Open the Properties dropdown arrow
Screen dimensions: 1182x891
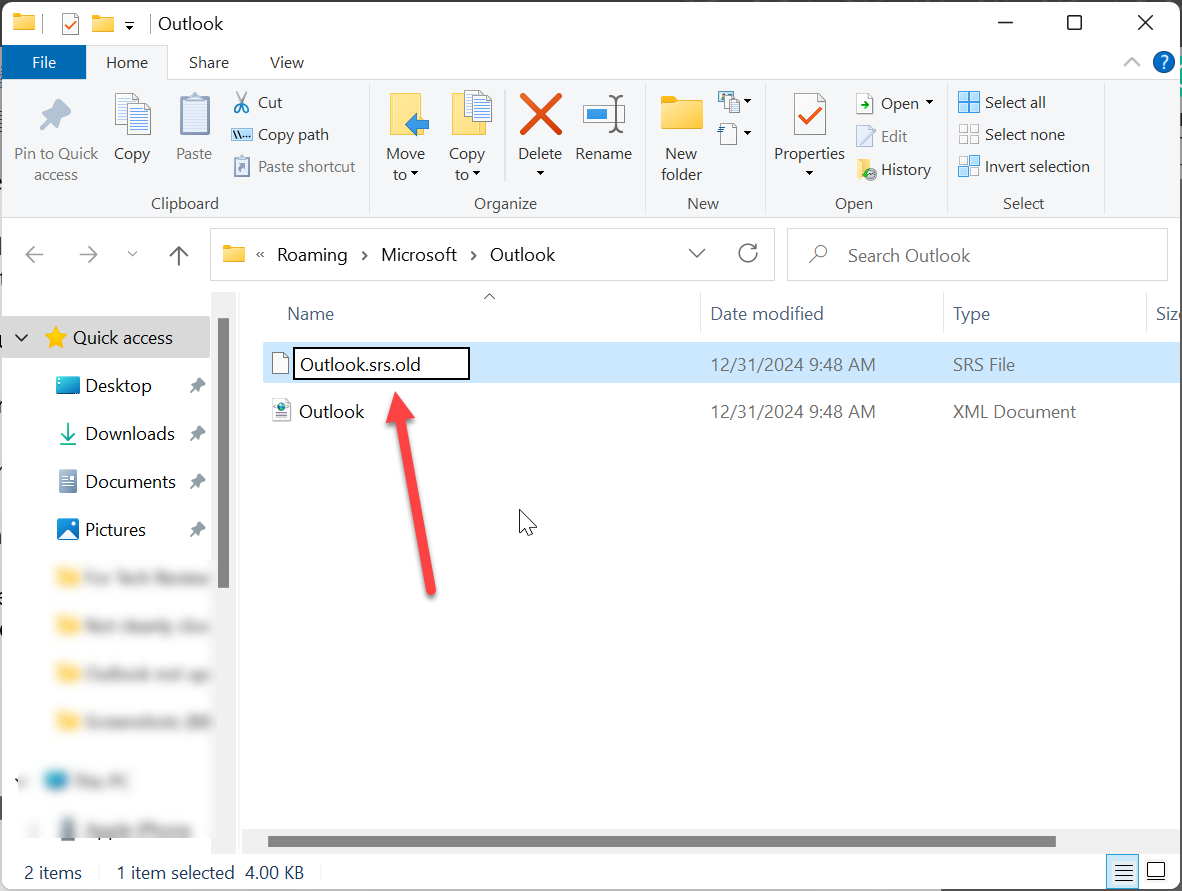pyautogui.click(x=810, y=173)
